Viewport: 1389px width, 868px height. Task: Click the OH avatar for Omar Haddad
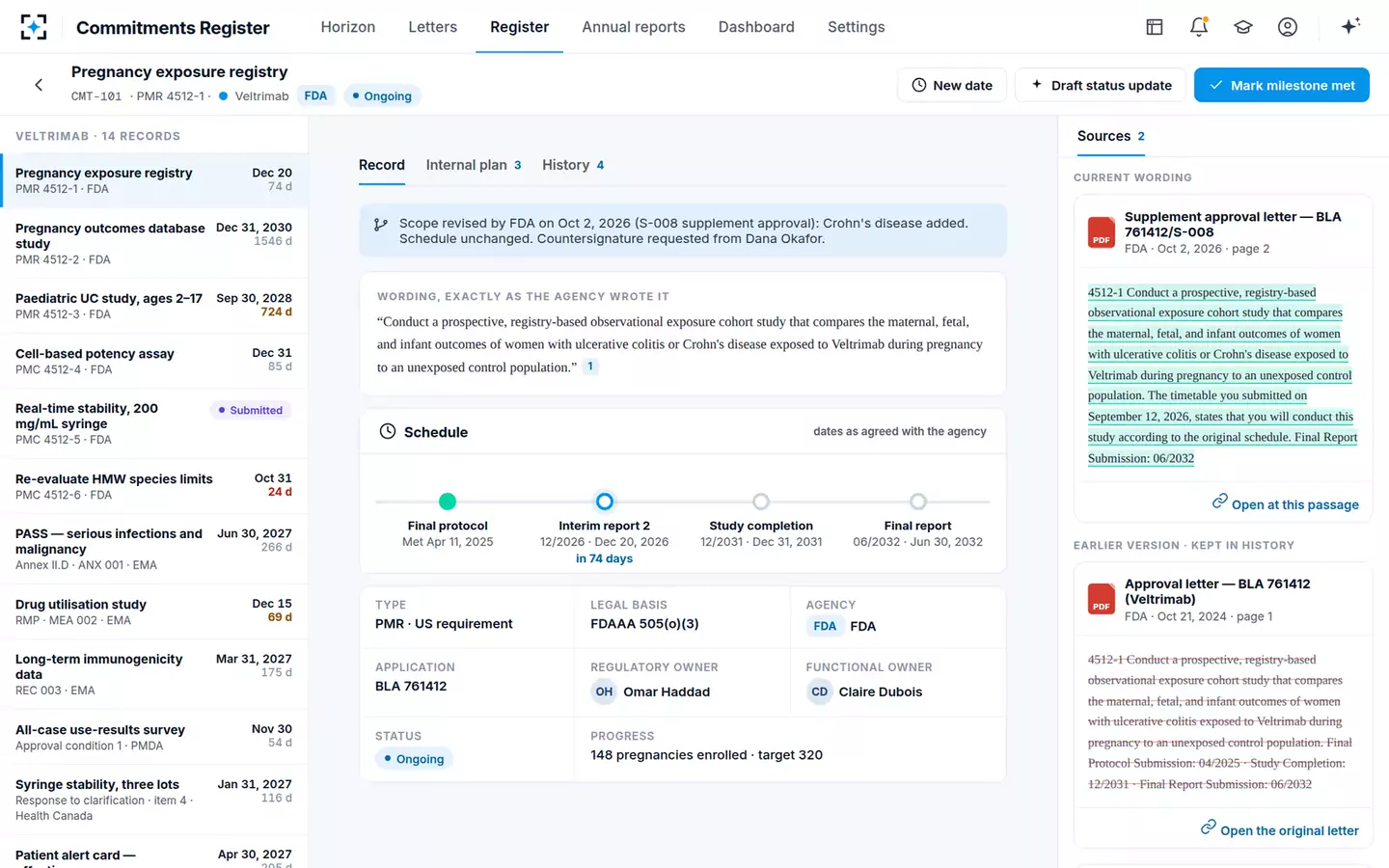(604, 692)
